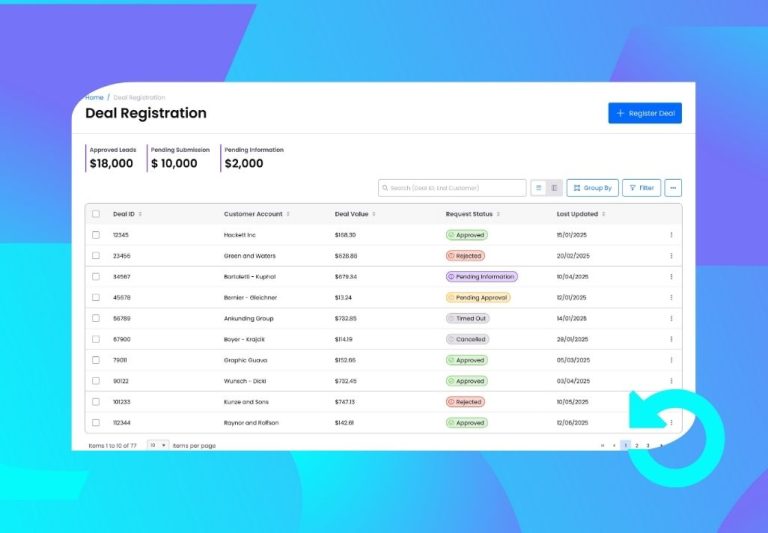Click the Deal Registration breadcrumb text
This screenshot has height=533, width=768.
[x=139, y=97]
